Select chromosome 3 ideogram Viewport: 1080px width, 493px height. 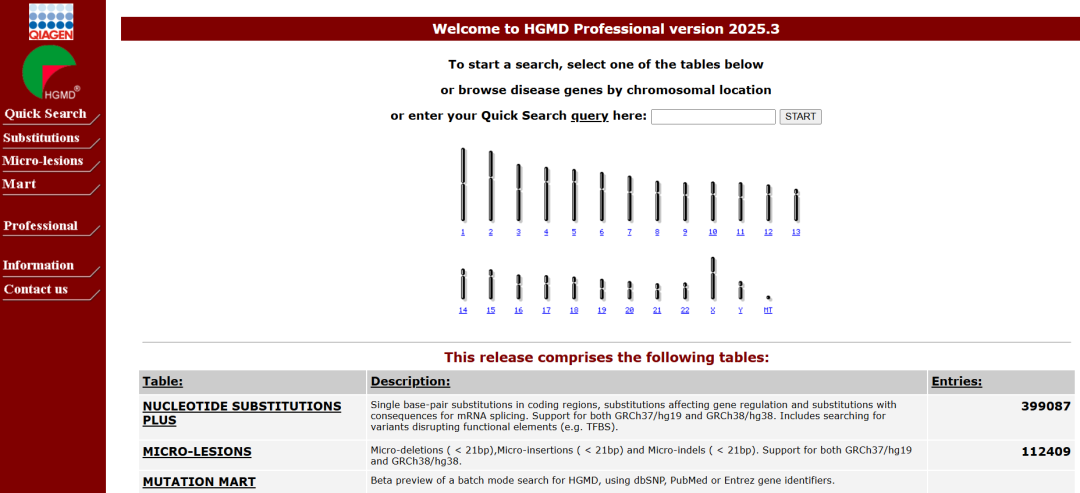519,193
